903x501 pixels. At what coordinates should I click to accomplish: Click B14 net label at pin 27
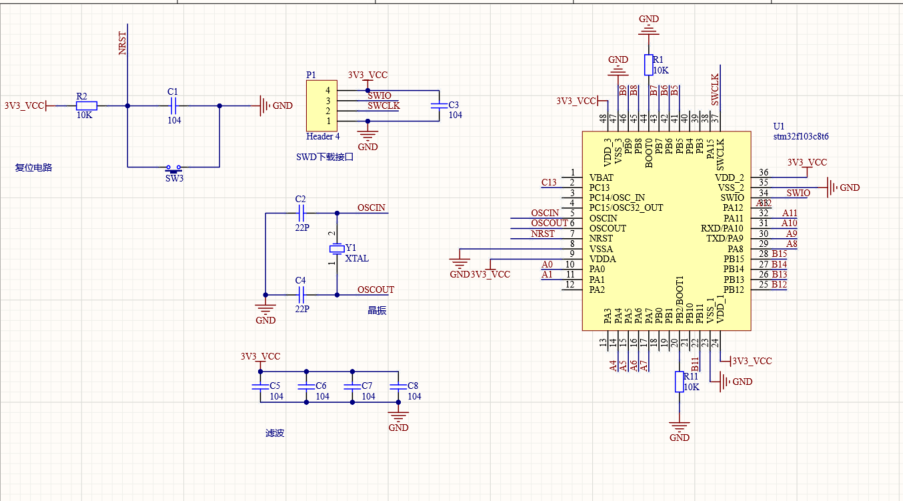coord(779,264)
